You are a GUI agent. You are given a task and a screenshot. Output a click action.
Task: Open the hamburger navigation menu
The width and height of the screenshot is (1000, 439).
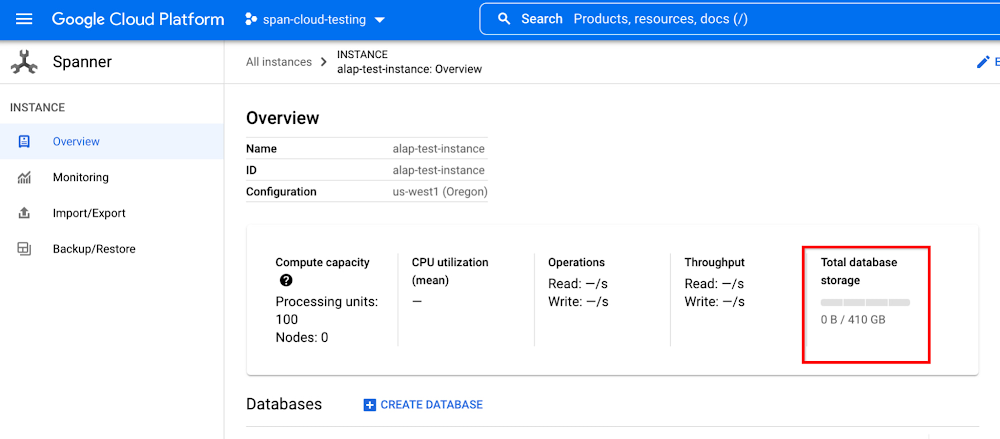24,19
